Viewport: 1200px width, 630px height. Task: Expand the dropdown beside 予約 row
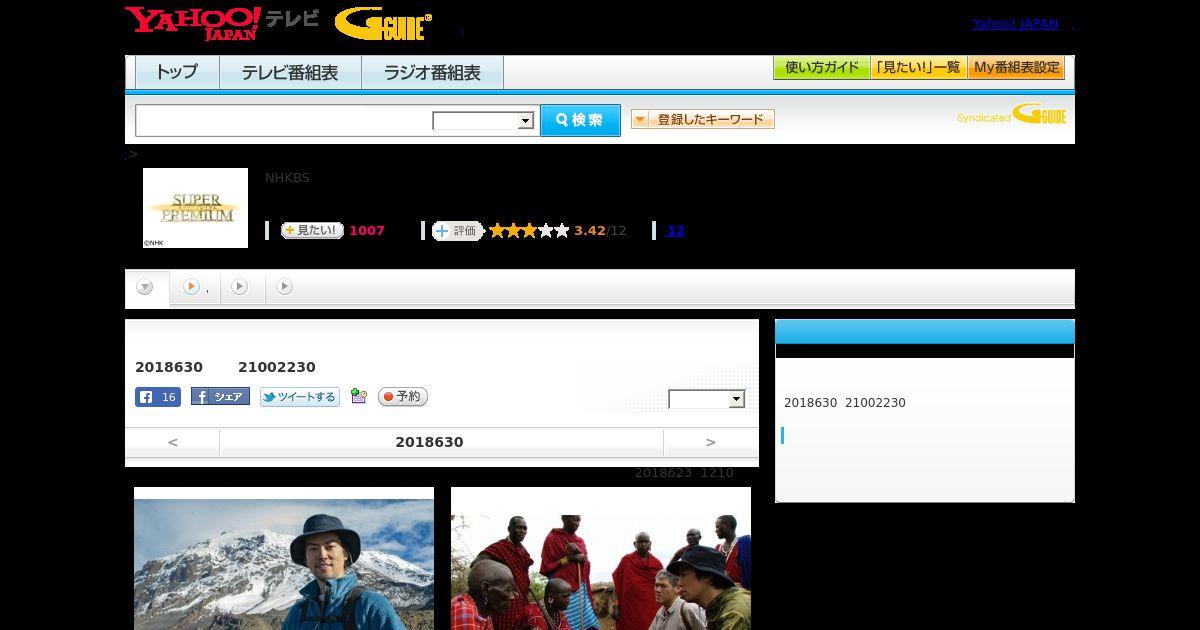pos(707,399)
